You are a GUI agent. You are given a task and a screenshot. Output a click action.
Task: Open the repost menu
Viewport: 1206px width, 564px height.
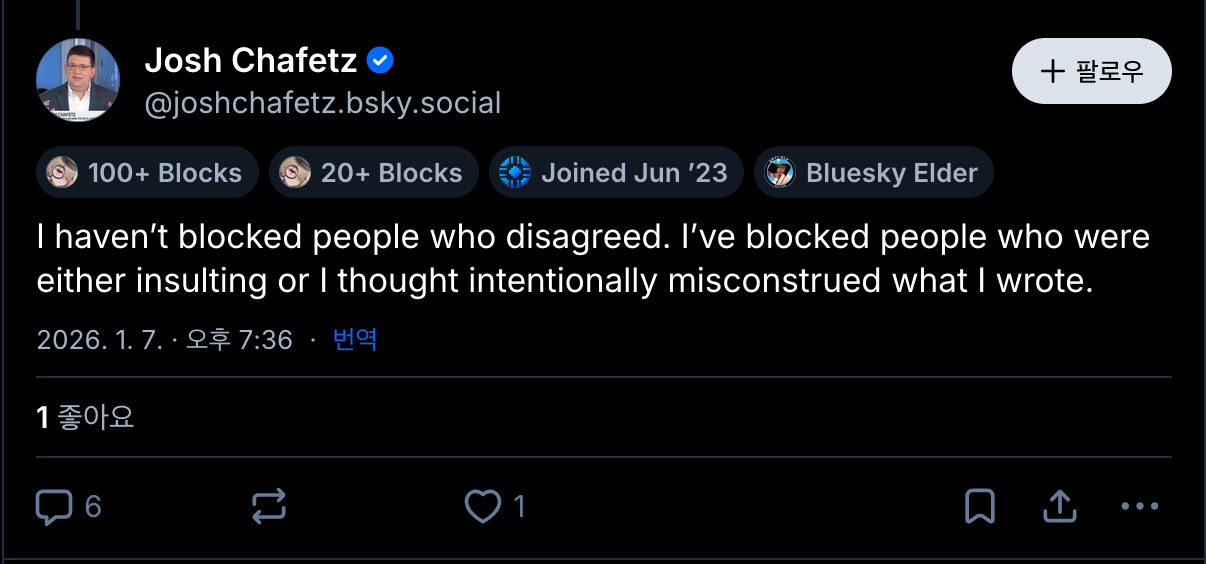[x=269, y=507]
